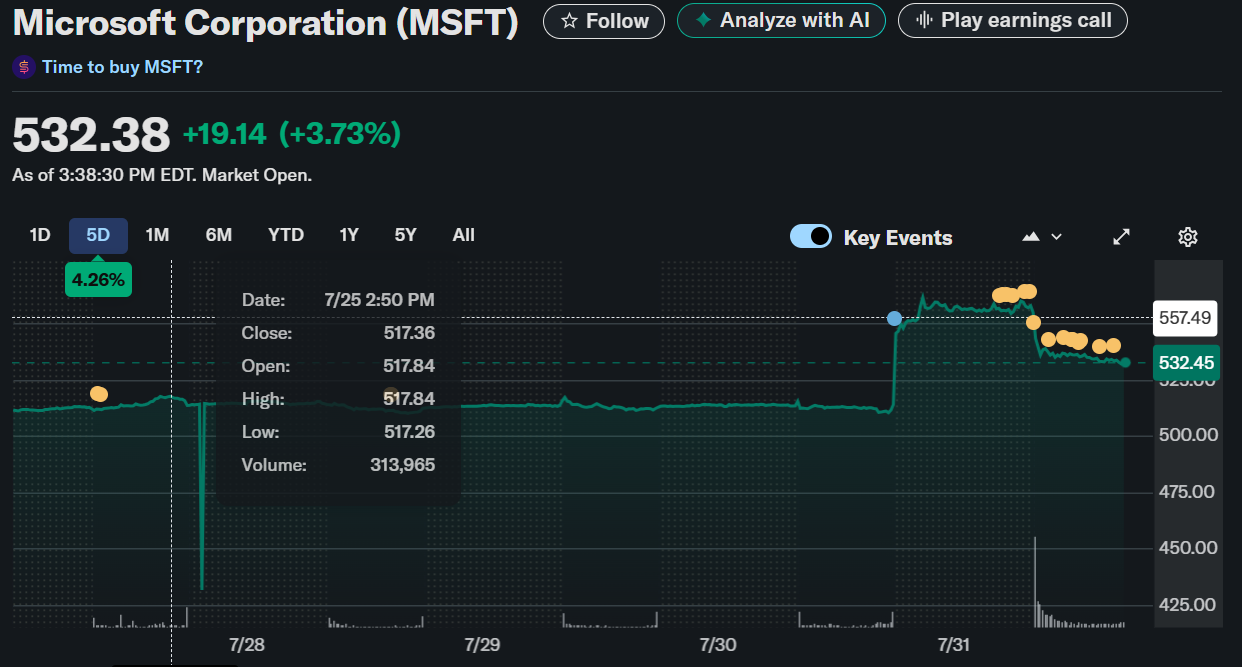This screenshot has width=1242, height=667.
Task: Switch chart range to 1D
Action: [x=40, y=235]
